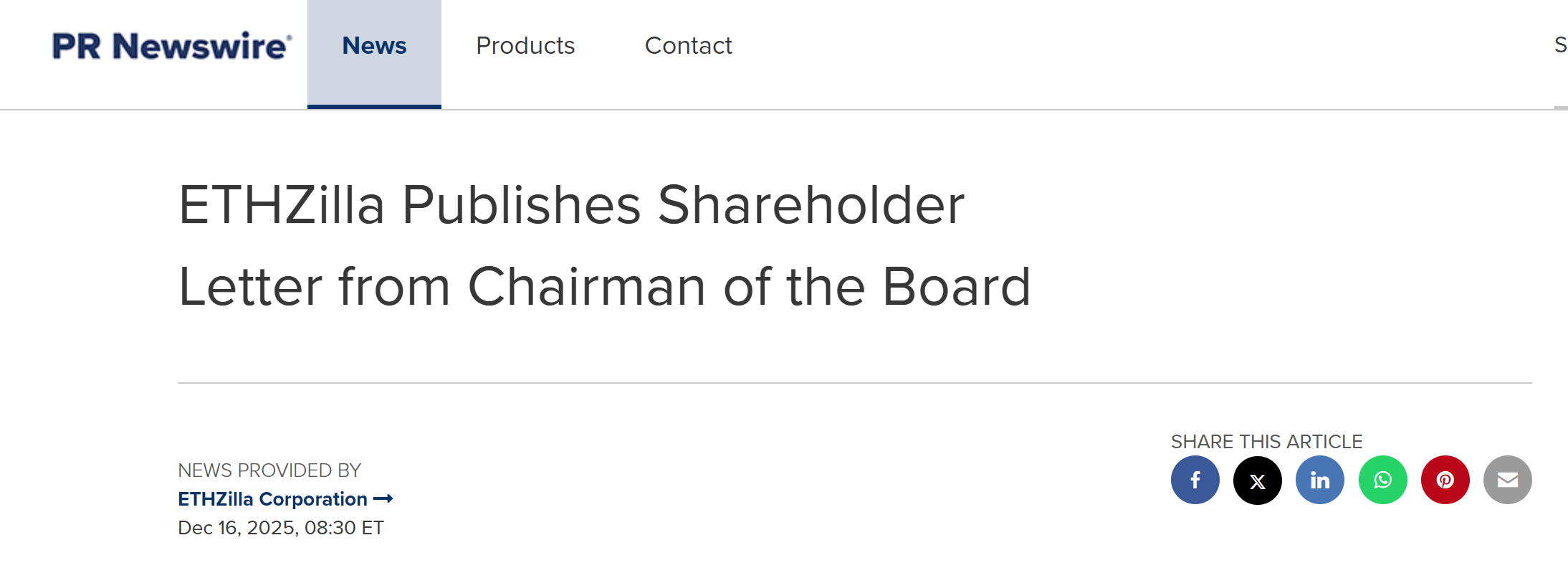Click the "NEWS PROVIDED BY" label
The height and width of the screenshot is (568, 1568).
pyautogui.click(x=269, y=470)
